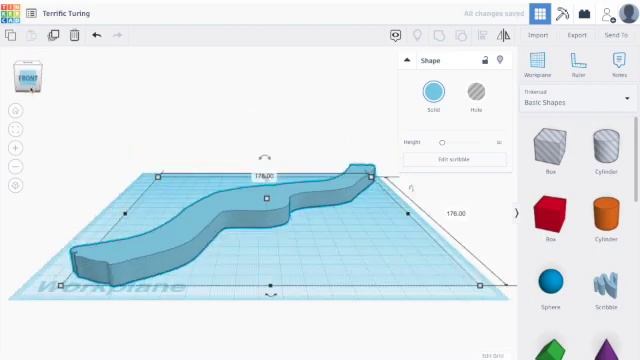Click the Paste toolbar icon

[x=31, y=36]
